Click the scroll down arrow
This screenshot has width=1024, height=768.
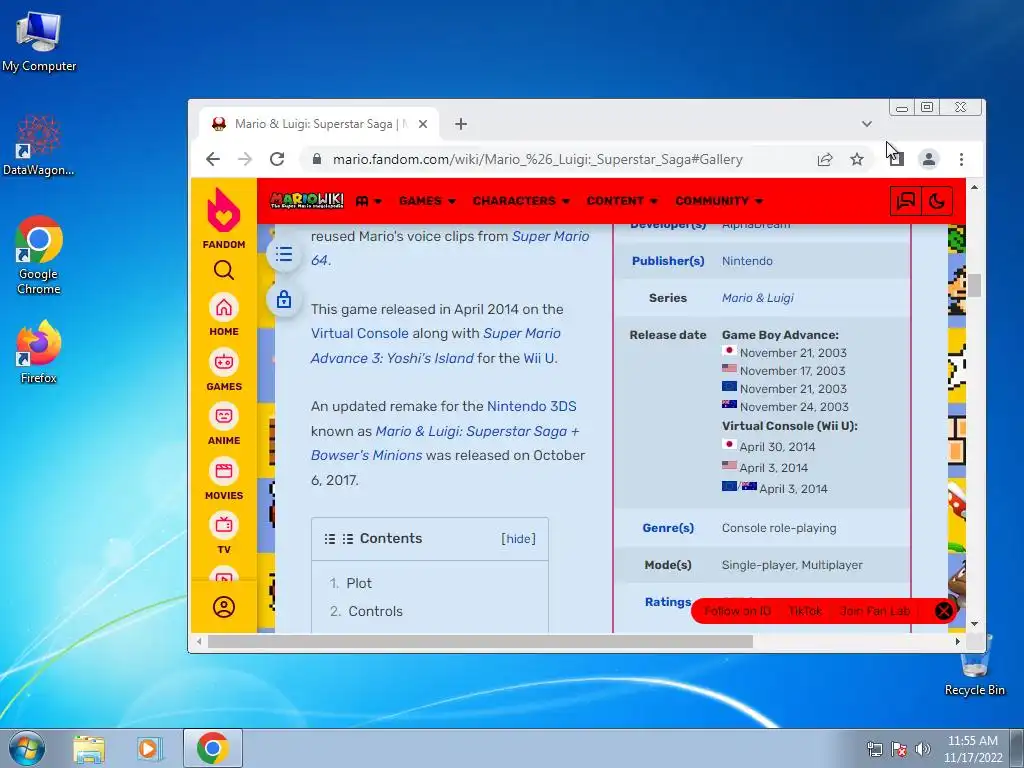pos(974,624)
